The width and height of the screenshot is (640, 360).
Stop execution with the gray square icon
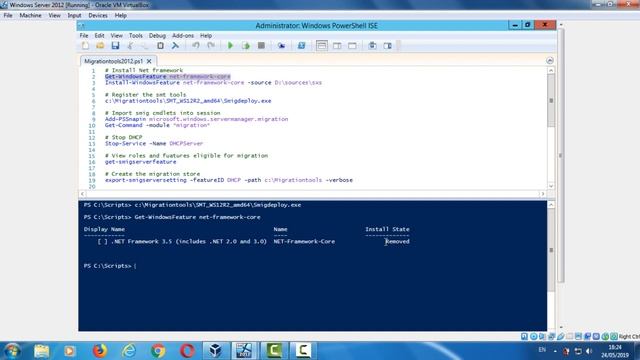pos(261,46)
